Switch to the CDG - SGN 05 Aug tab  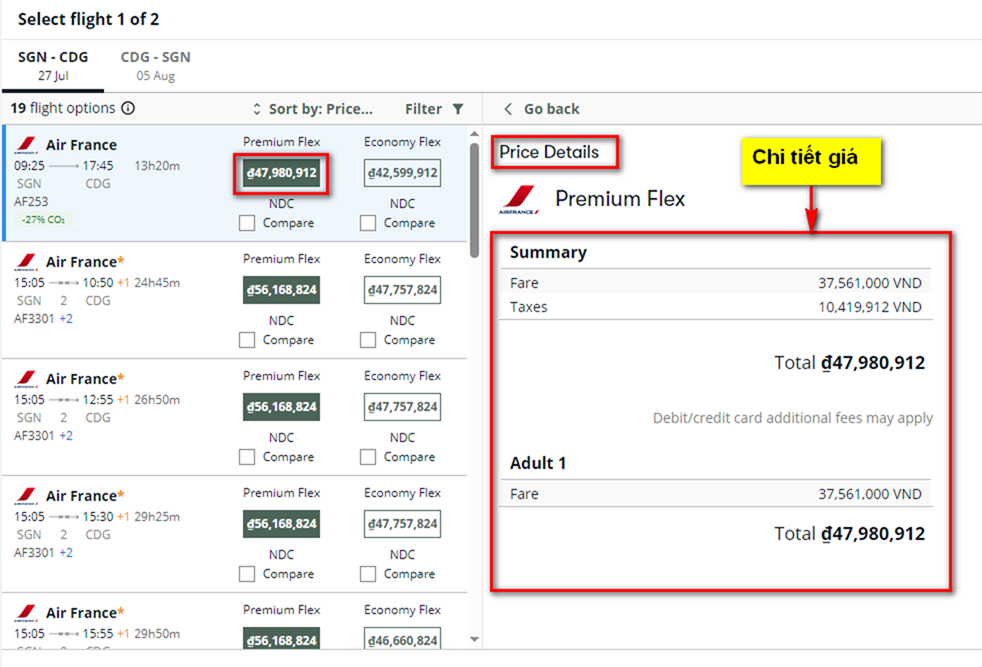point(155,66)
